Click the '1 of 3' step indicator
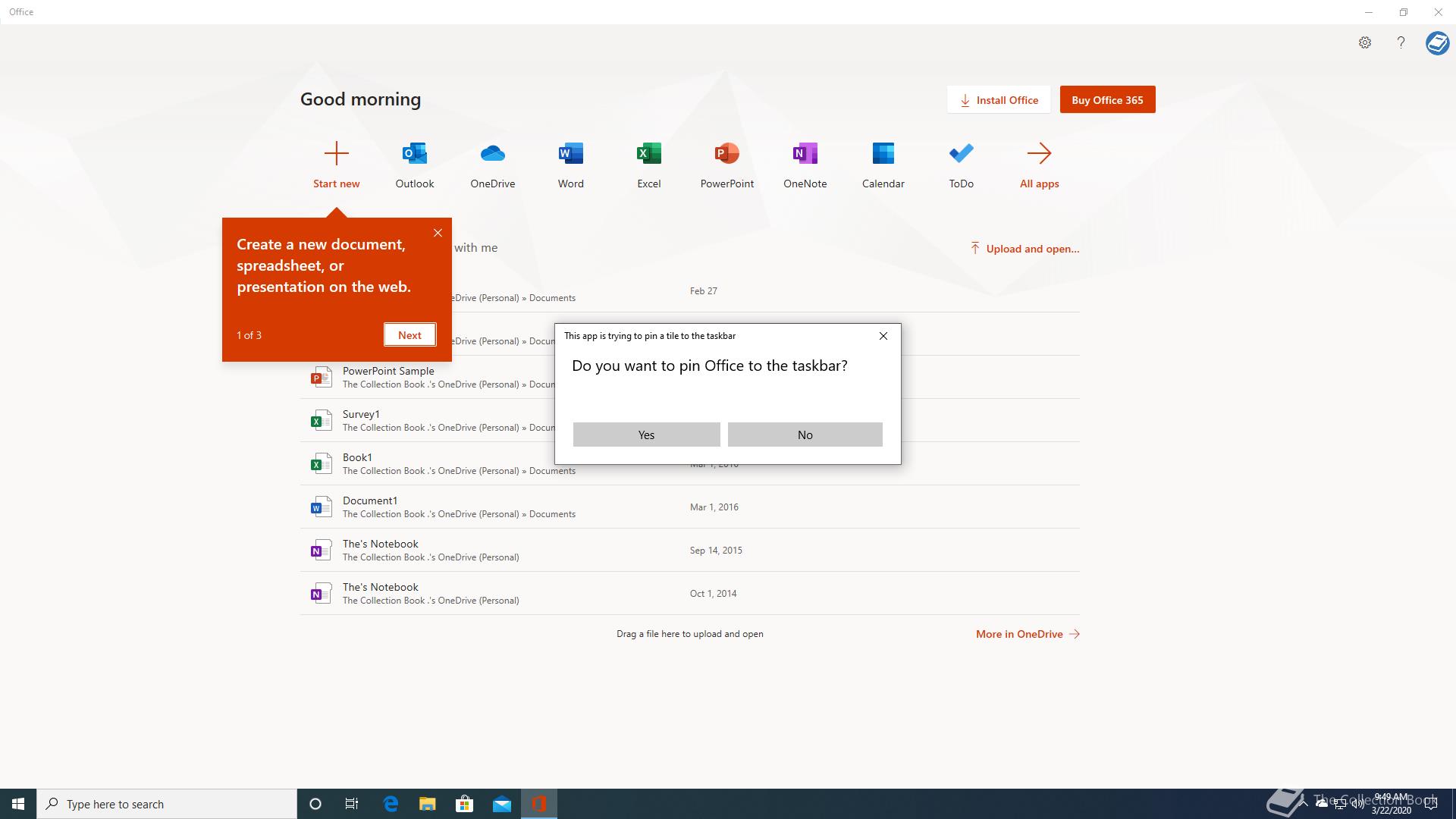This screenshot has height=819, width=1456. tap(249, 335)
